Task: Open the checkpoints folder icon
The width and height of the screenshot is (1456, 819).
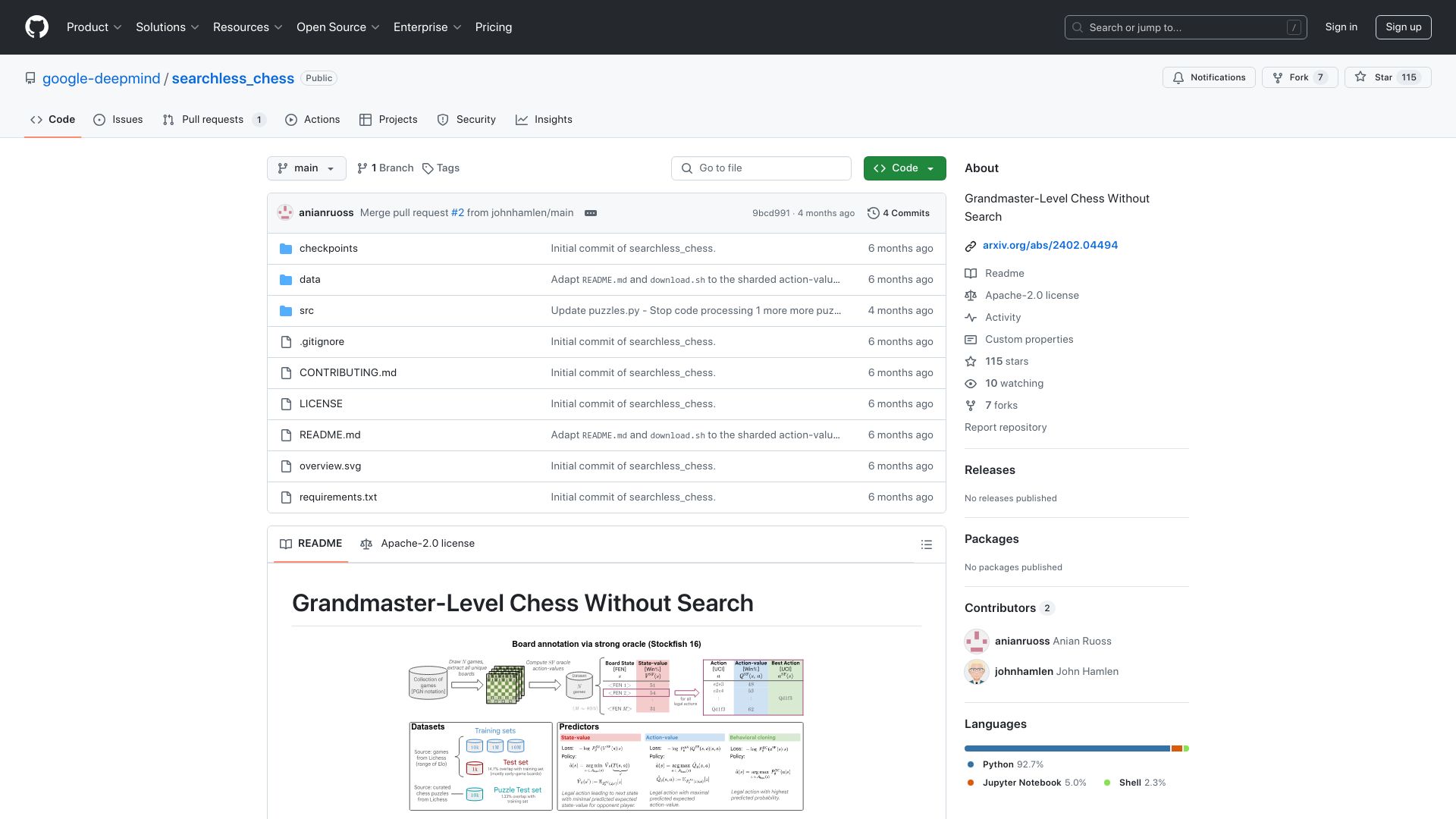Action: (286, 249)
